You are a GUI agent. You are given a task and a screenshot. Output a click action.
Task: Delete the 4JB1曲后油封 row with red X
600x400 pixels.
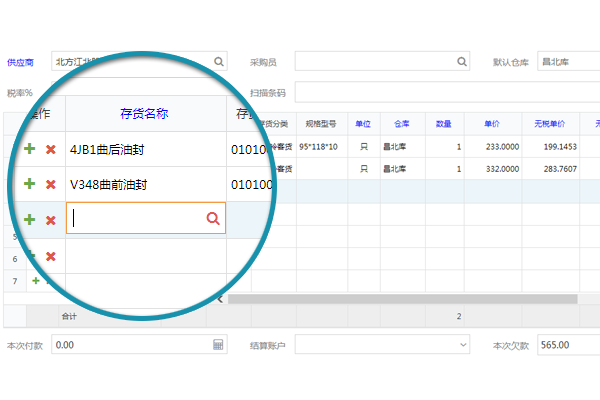click(x=51, y=149)
